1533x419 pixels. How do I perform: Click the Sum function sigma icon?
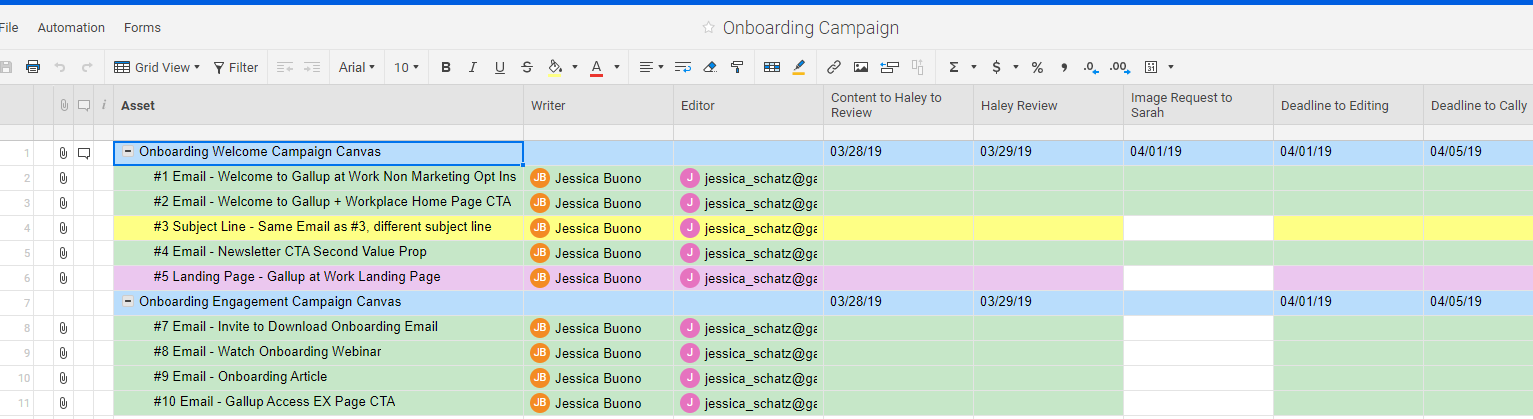pos(953,67)
